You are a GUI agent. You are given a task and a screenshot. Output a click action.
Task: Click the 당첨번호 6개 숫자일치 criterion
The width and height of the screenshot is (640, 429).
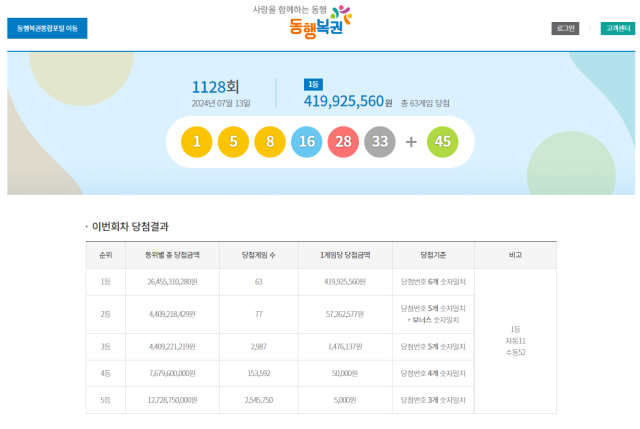point(433,282)
